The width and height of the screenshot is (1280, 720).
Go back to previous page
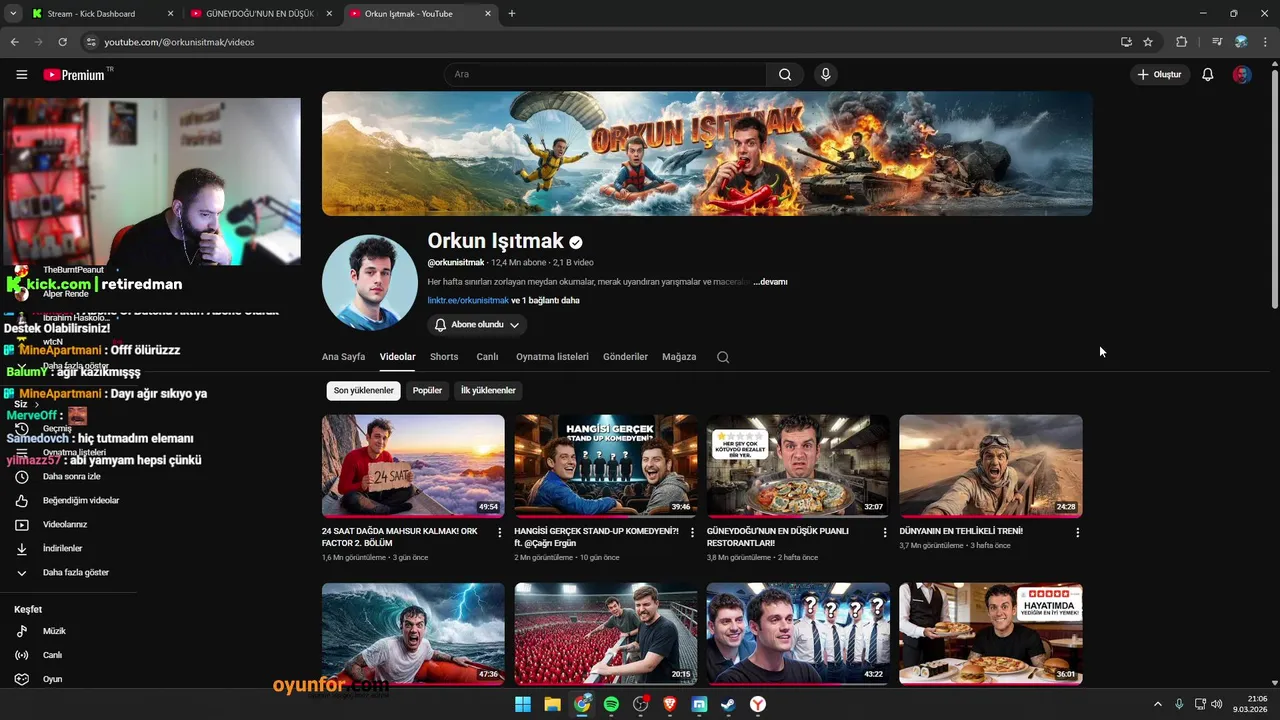pos(15,42)
